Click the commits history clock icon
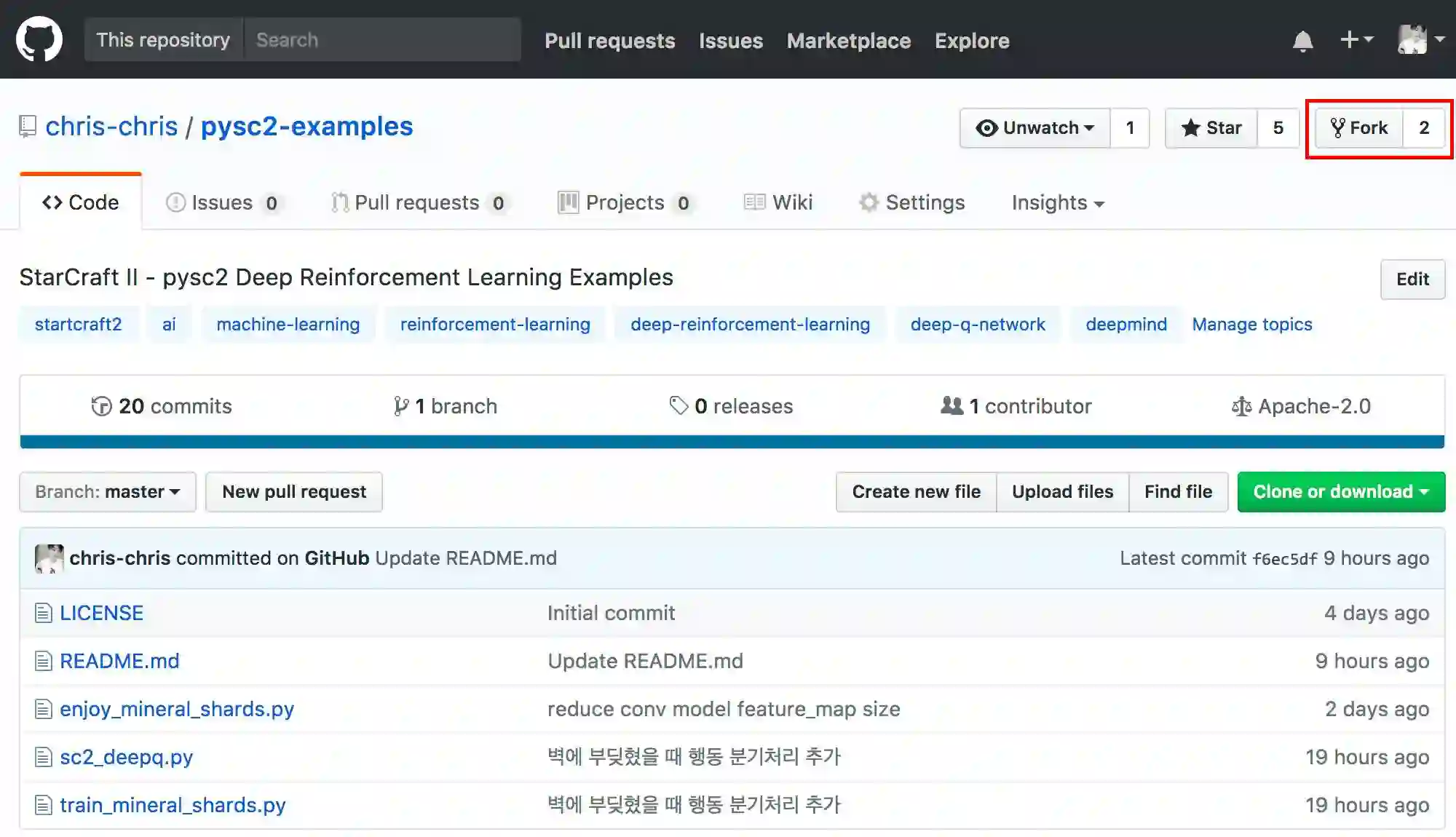This screenshot has width=1456, height=837. tap(101, 406)
